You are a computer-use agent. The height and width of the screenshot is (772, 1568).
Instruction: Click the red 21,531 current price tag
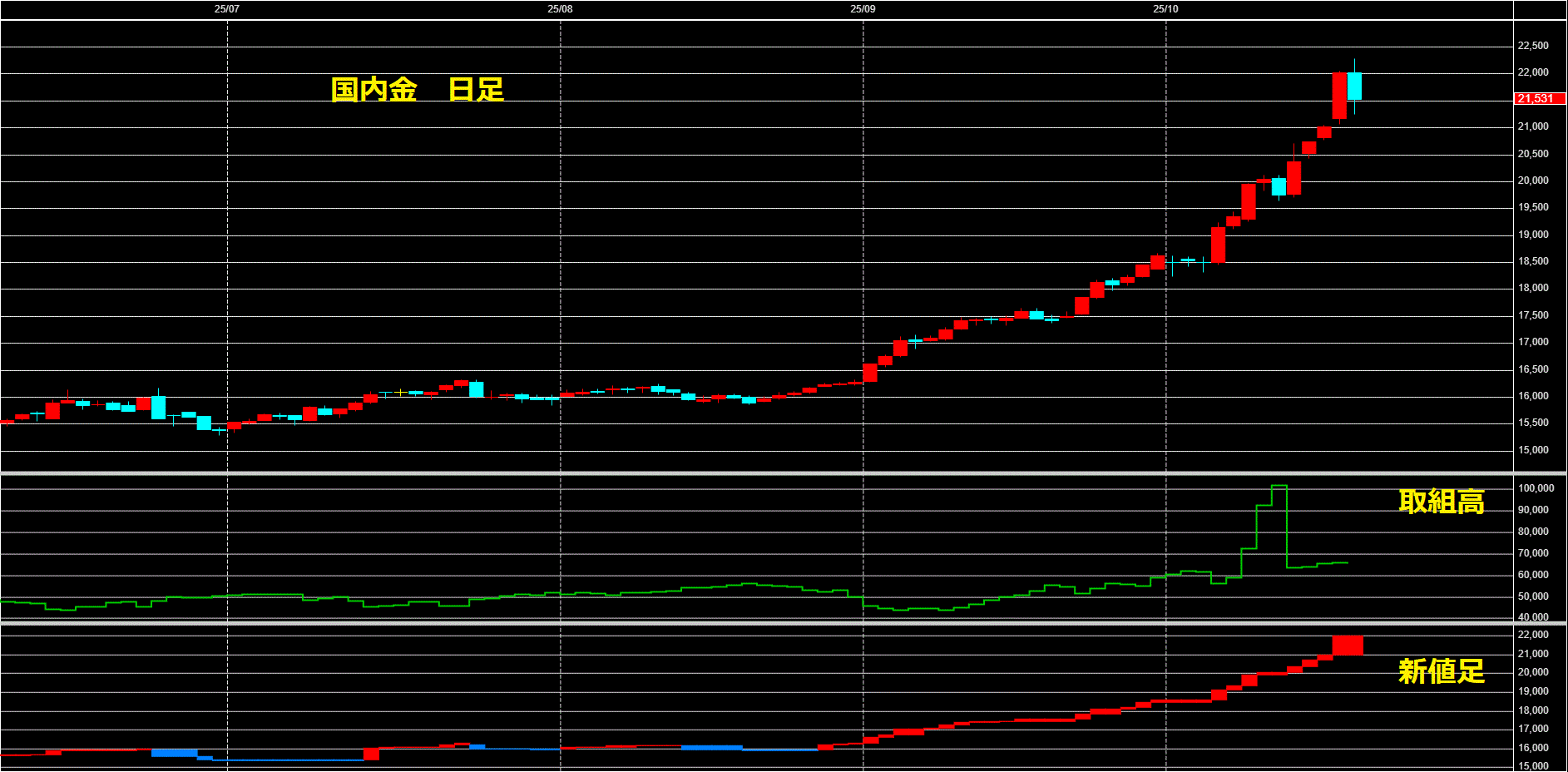[1536, 99]
